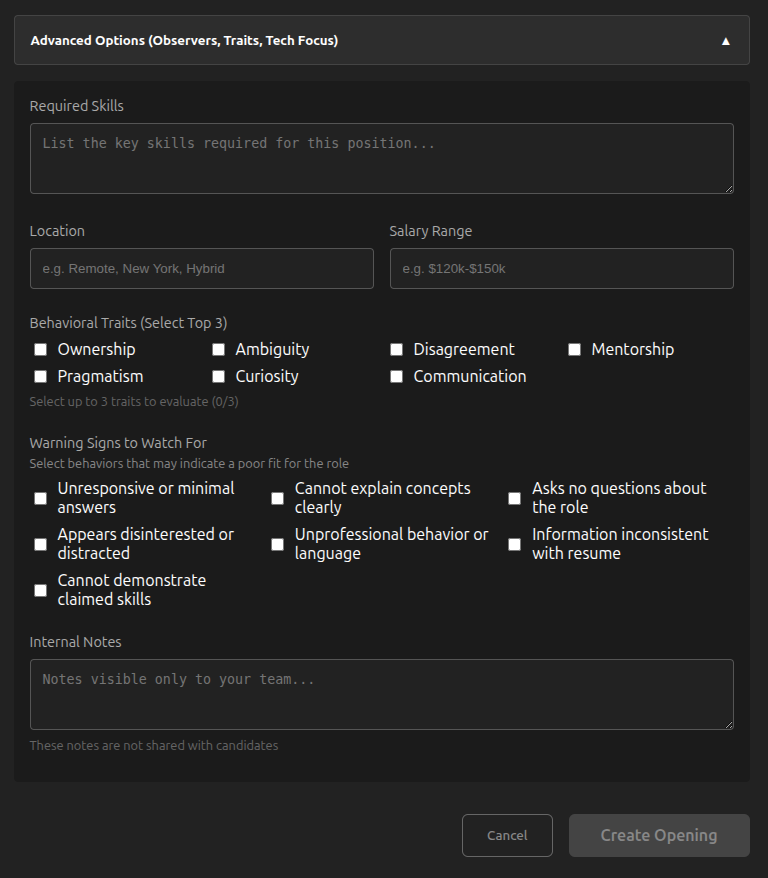Tick Asks no questions about the role
Viewport: 768px width, 878px height.
pyautogui.click(x=515, y=498)
